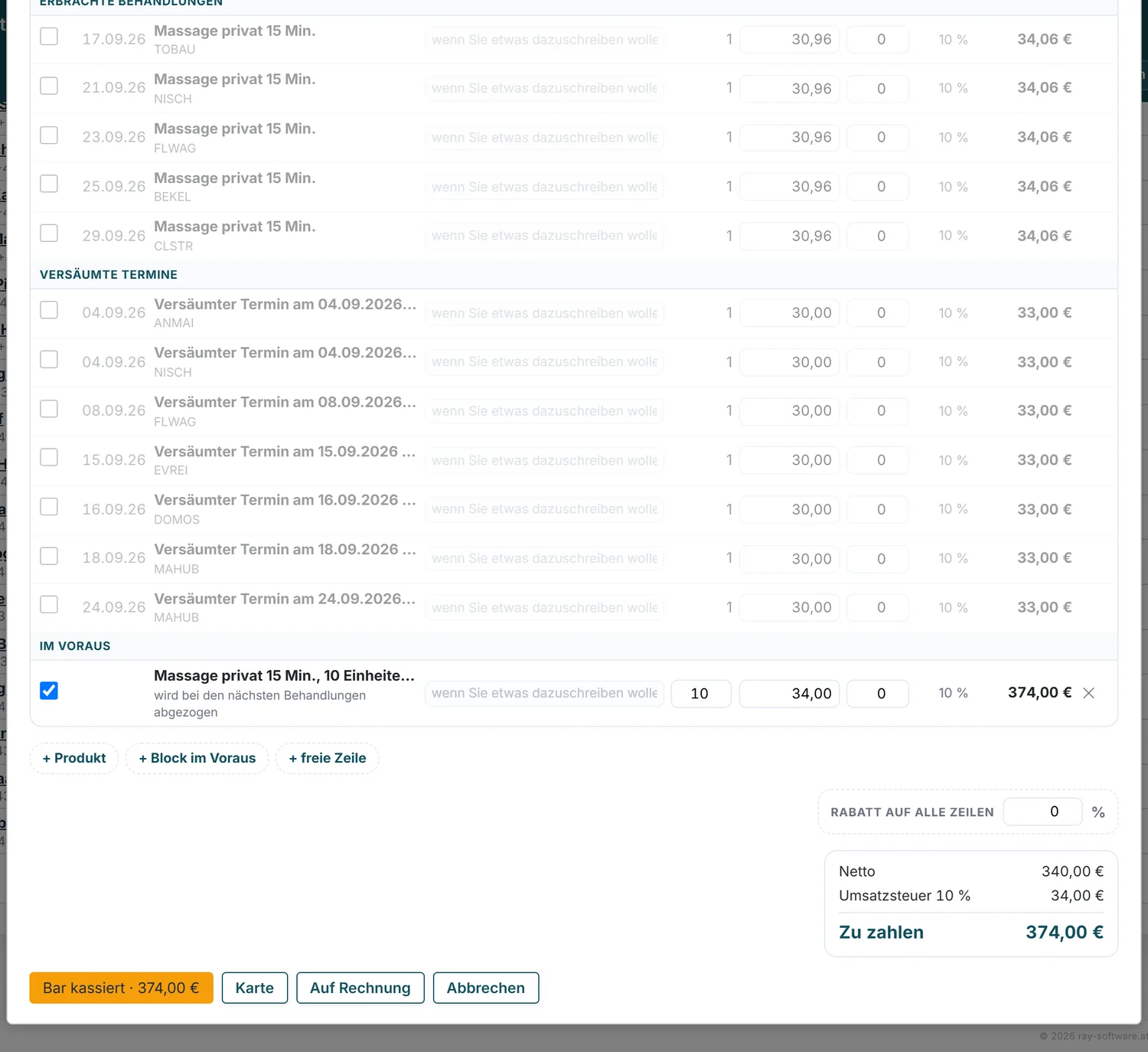Add a prepaid block via + Block im Voraus
The image size is (1148, 1052).
click(197, 758)
